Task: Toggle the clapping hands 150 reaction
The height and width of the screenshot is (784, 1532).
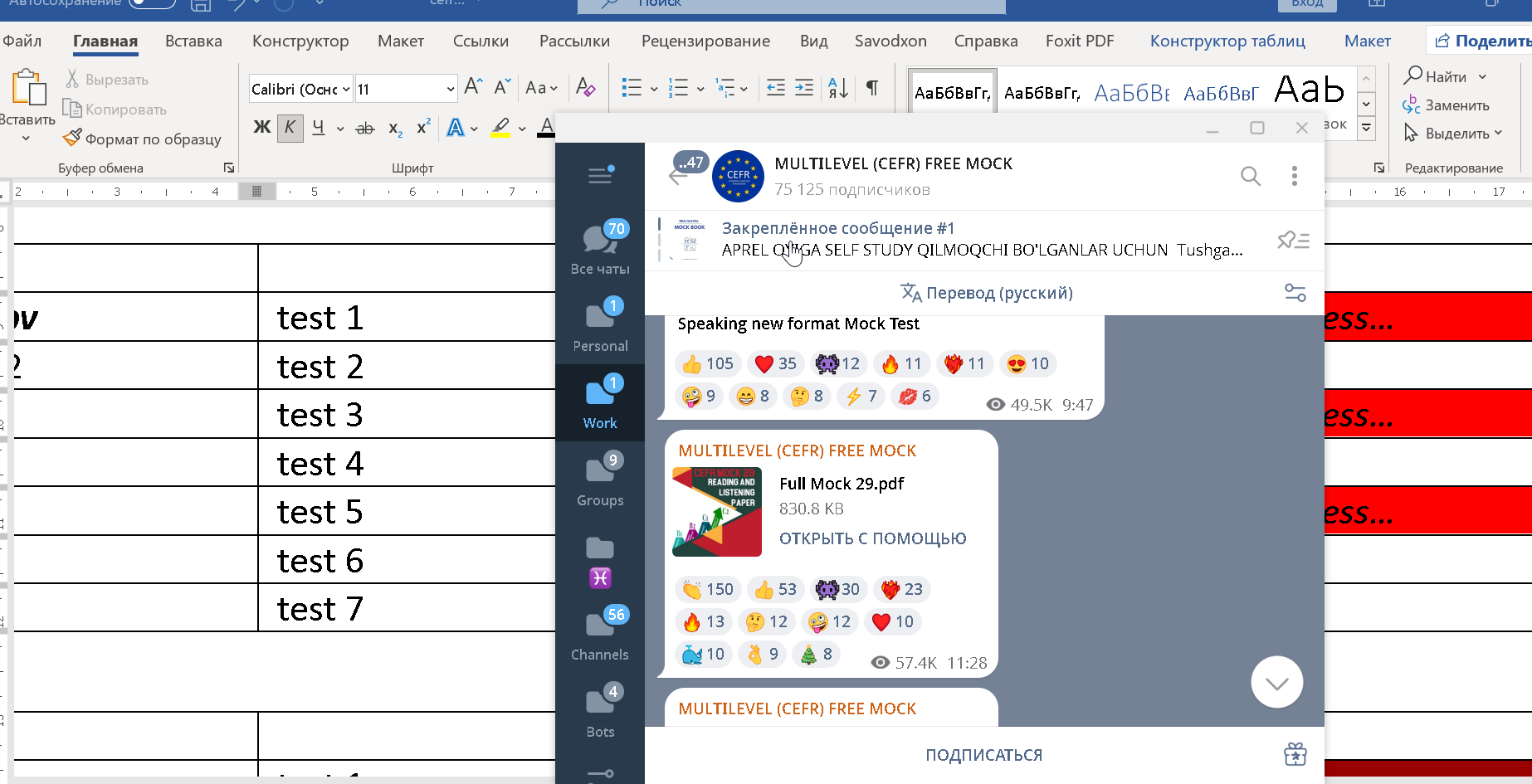Action: (x=707, y=589)
